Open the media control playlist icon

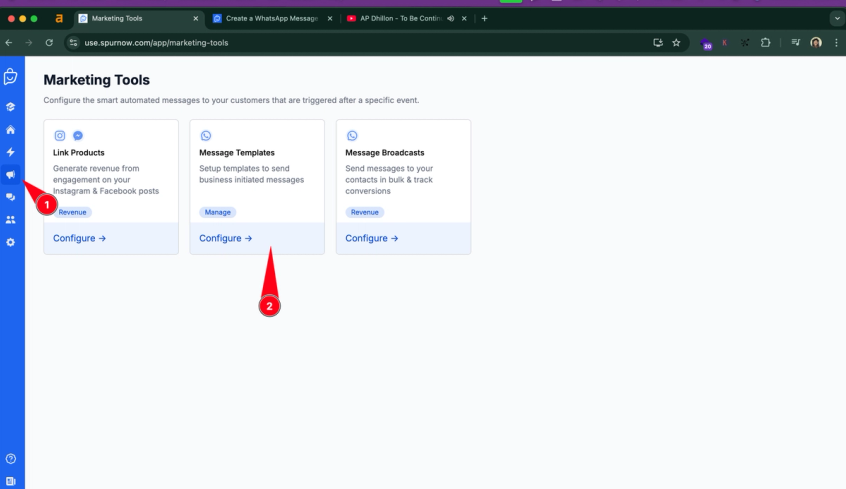(795, 43)
